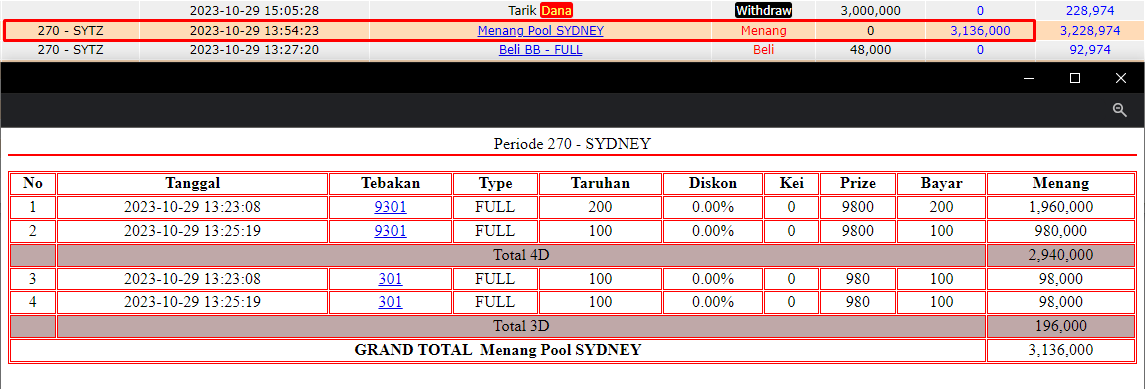The image size is (1145, 389).
Task: Click the 228,974 balance value
Action: click(x=1090, y=11)
